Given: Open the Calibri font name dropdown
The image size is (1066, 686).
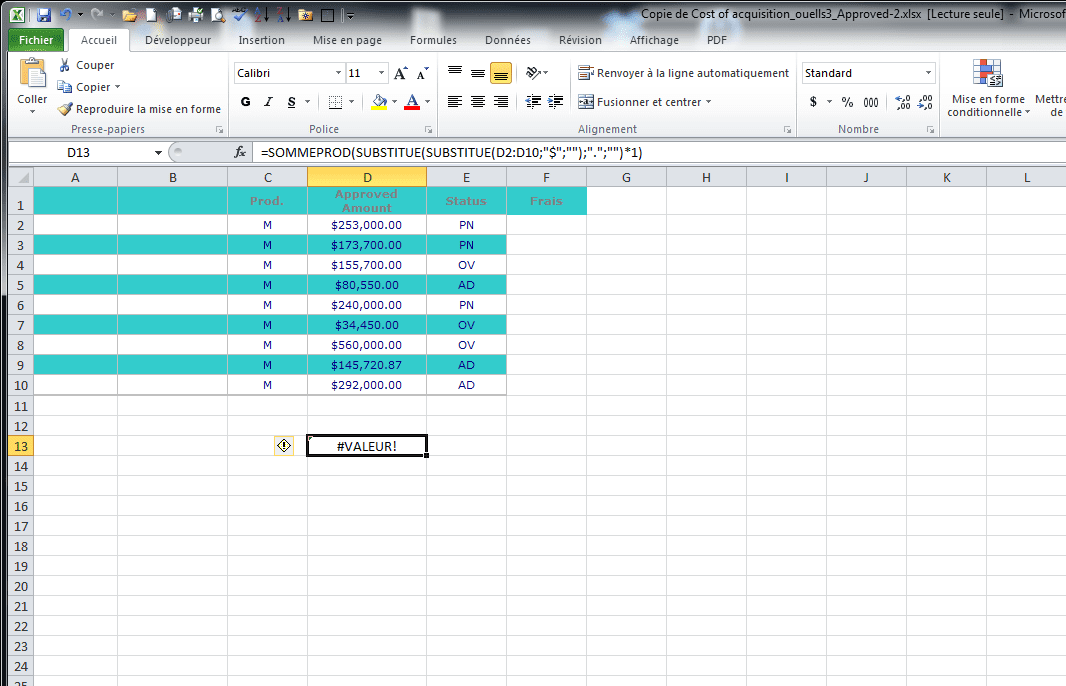Looking at the screenshot, I should pos(338,73).
